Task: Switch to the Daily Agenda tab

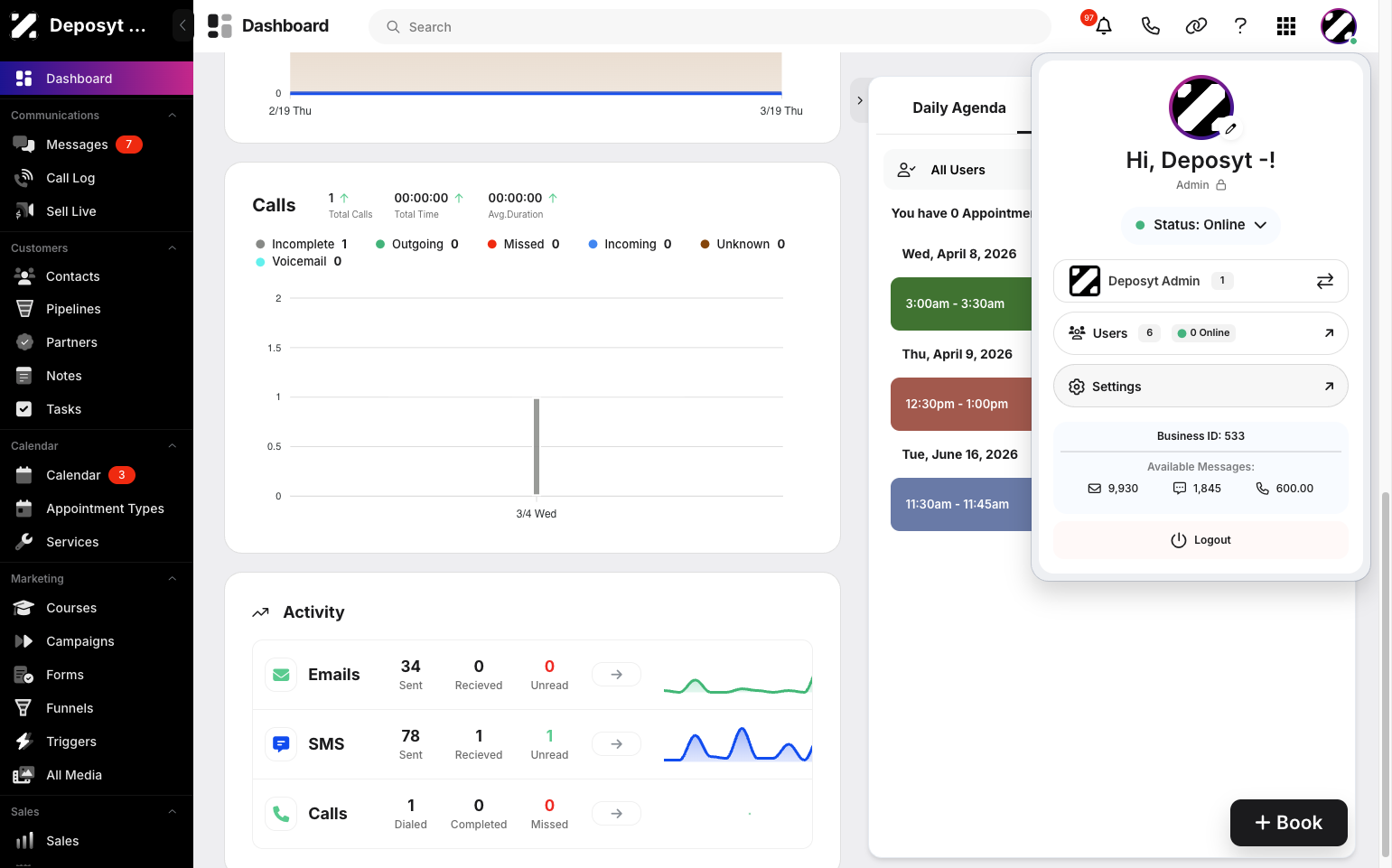Action: pyautogui.click(x=959, y=107)
